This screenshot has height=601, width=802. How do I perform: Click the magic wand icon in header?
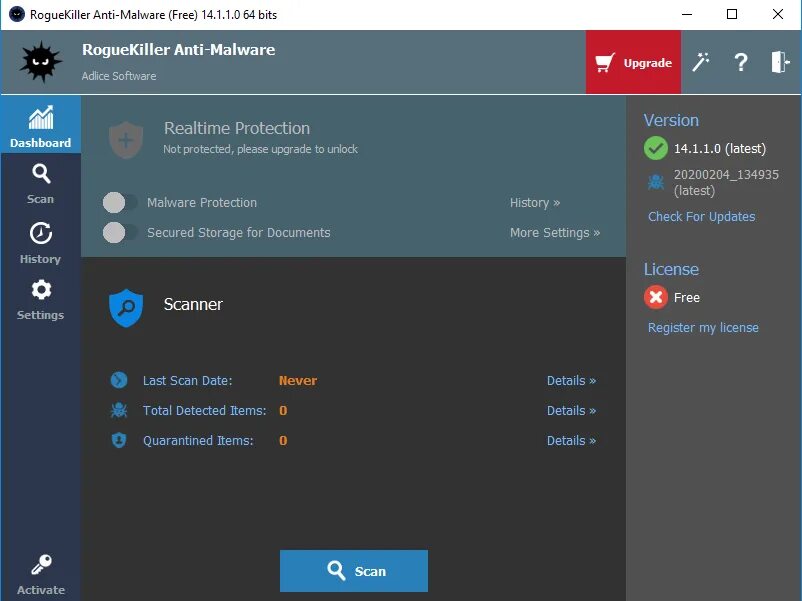click(x=701, y=62)
